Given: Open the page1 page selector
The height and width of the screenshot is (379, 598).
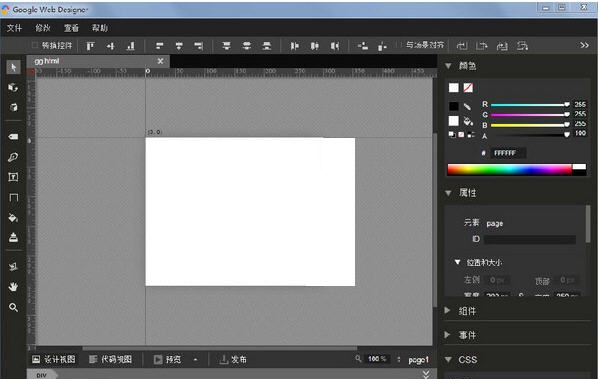Looking at the screenshot, I should point(418,360).
